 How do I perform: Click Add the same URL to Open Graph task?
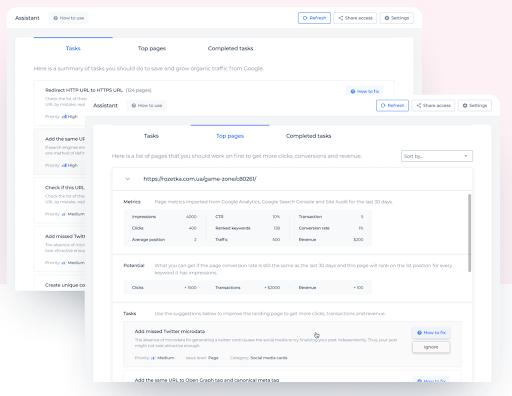(207, 380)
